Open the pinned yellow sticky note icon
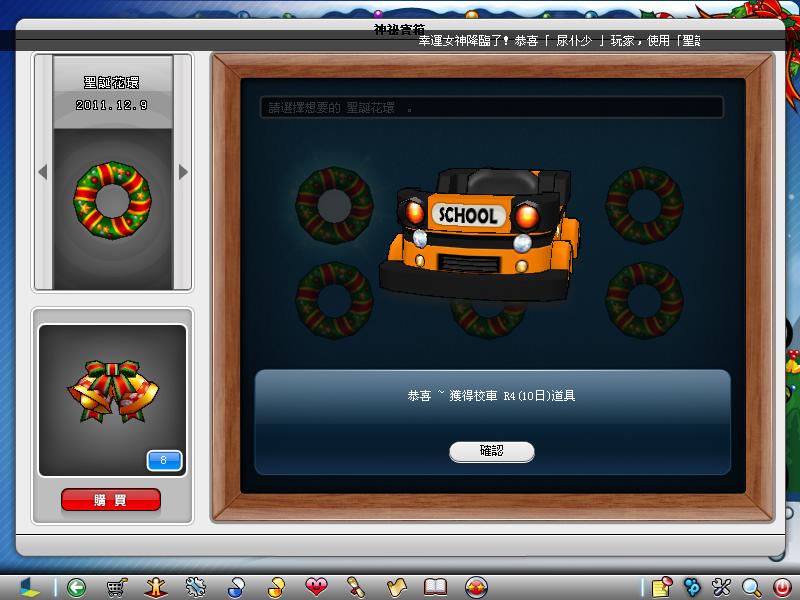Screen dimensions: 800x600 point(662,587)
